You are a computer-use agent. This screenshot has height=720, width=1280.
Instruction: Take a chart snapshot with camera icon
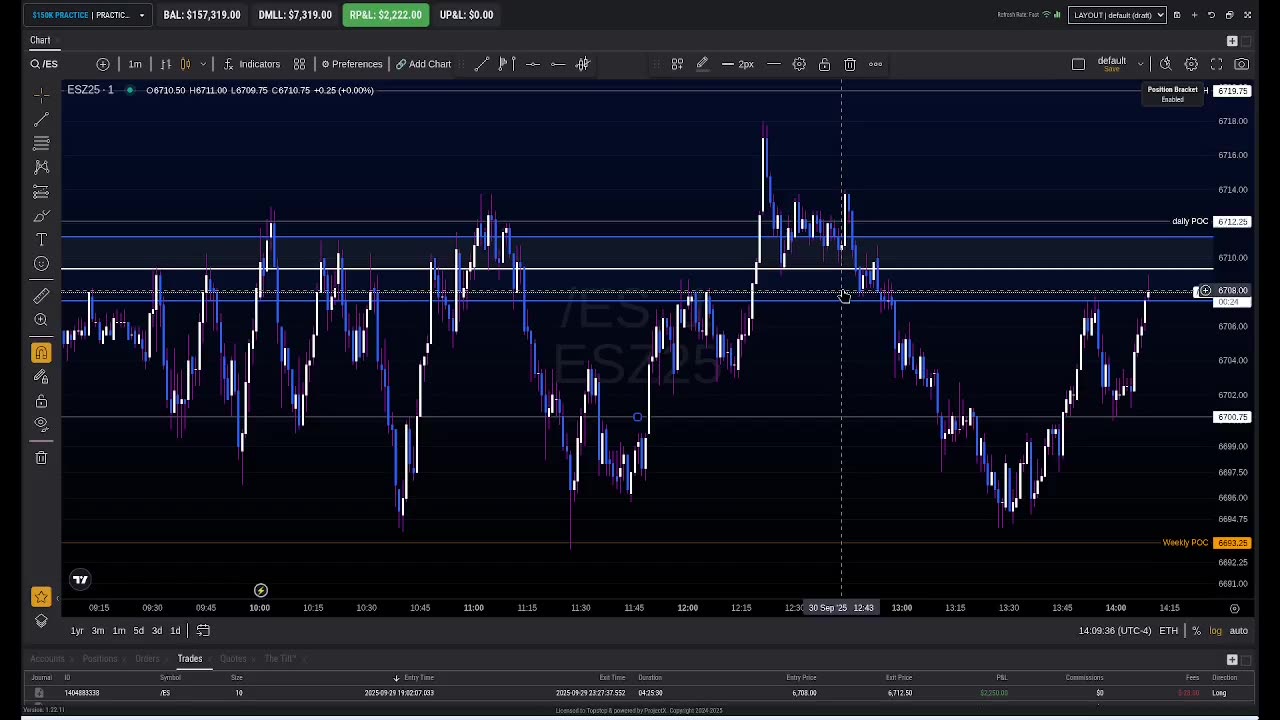(1241, 64)
